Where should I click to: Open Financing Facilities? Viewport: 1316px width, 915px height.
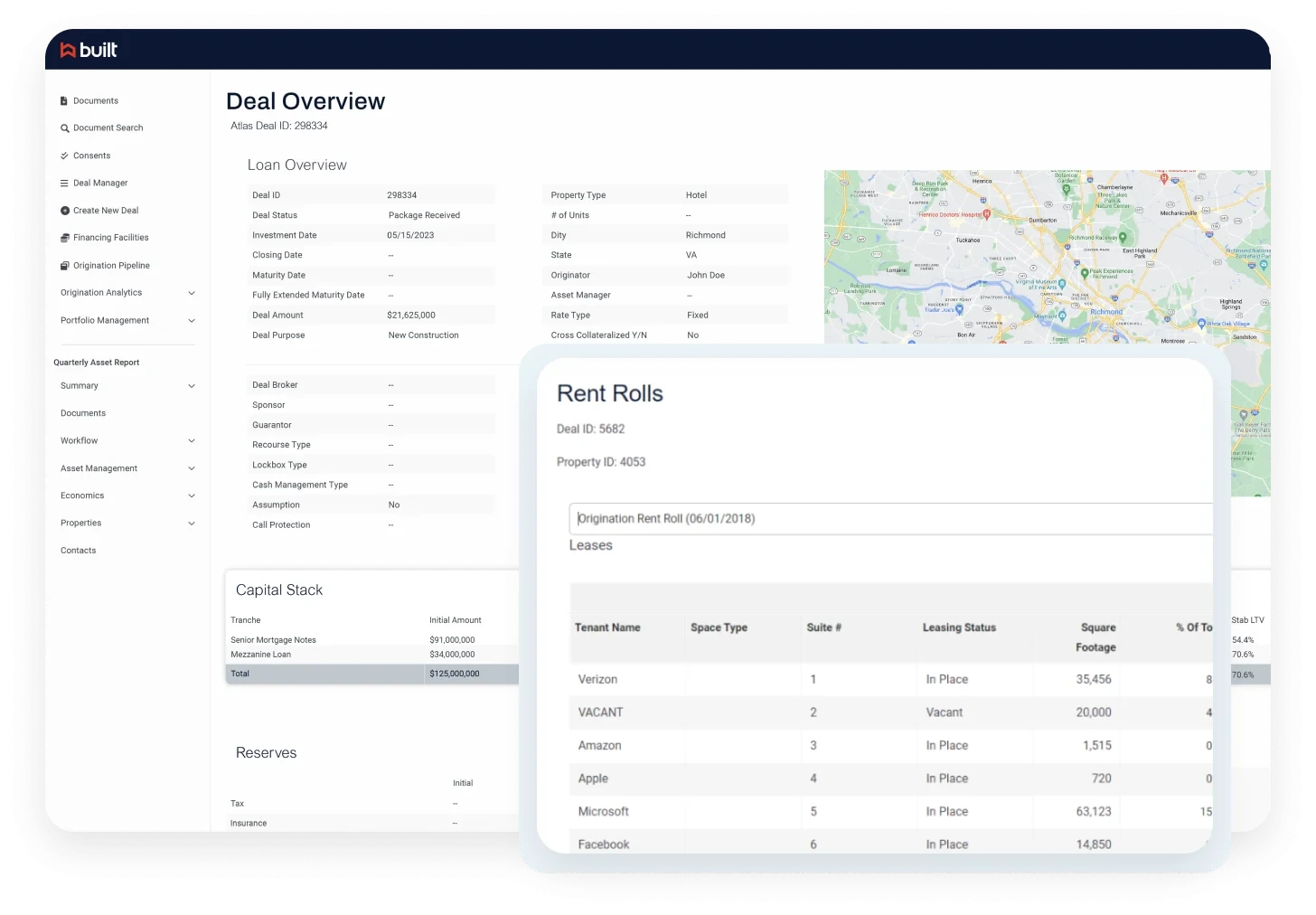coord(111,238)
